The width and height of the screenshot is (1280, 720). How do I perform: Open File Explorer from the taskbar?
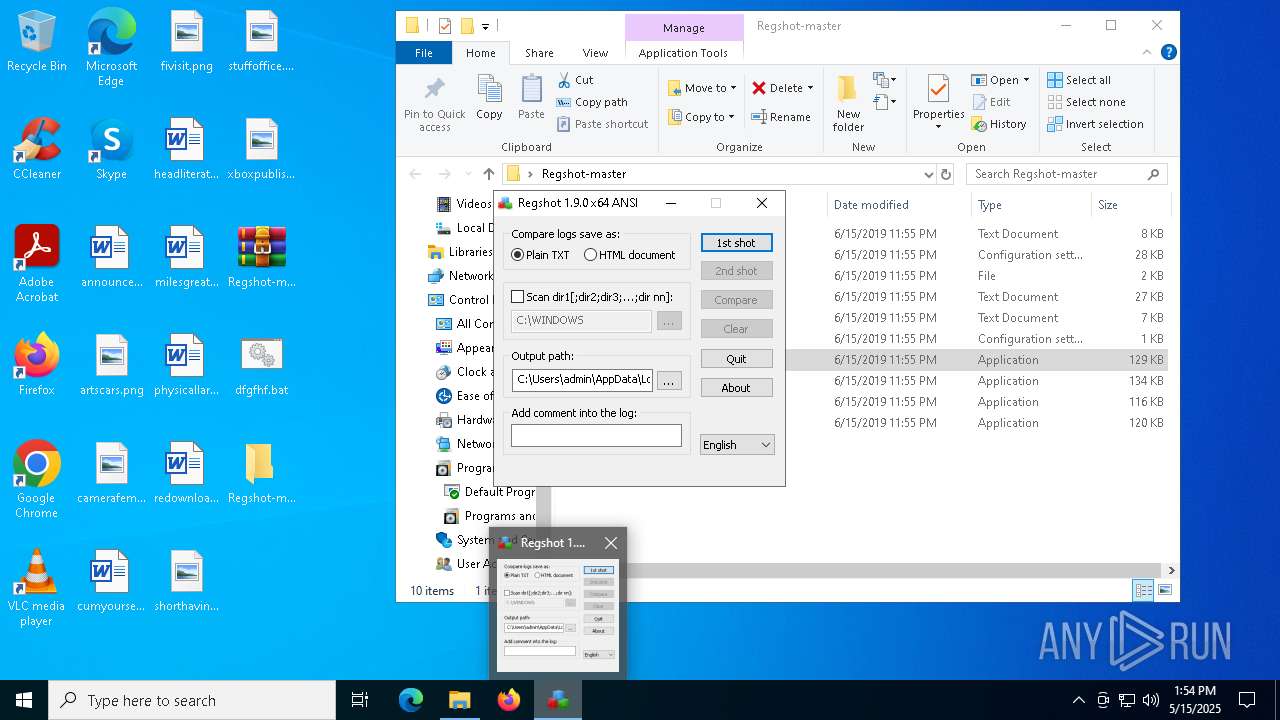460,700
